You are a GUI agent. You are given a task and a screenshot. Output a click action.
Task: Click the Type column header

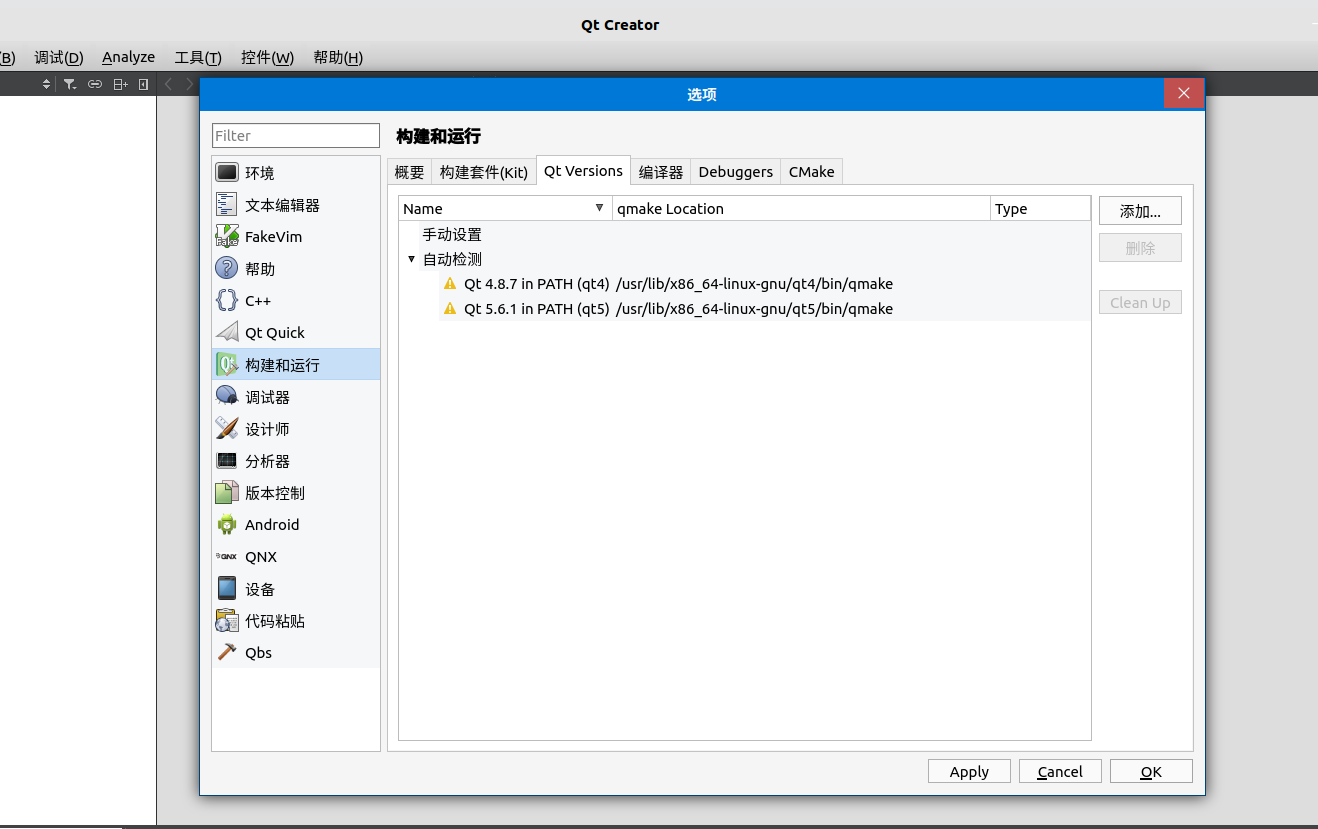(x=1040, y=208)
